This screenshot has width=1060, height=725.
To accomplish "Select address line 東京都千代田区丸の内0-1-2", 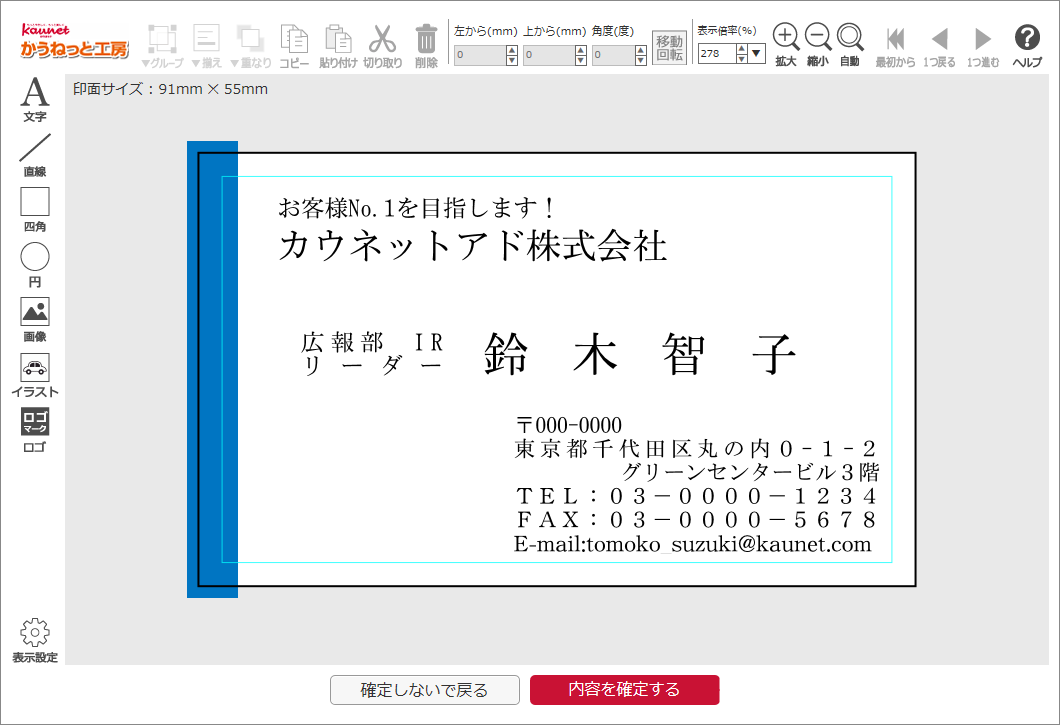I will 695,448.
